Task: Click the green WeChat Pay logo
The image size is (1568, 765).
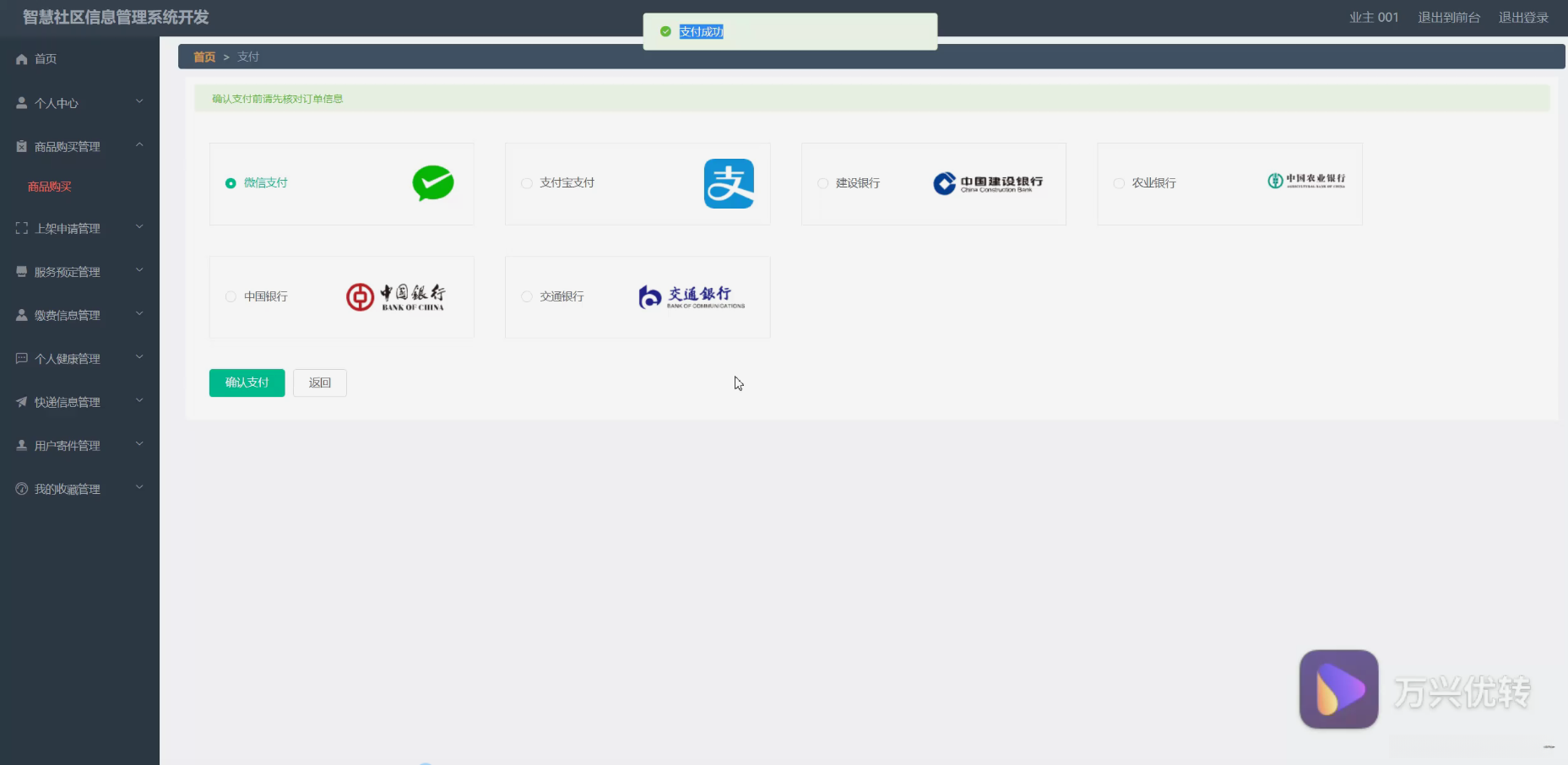Action: click(433, 183)
